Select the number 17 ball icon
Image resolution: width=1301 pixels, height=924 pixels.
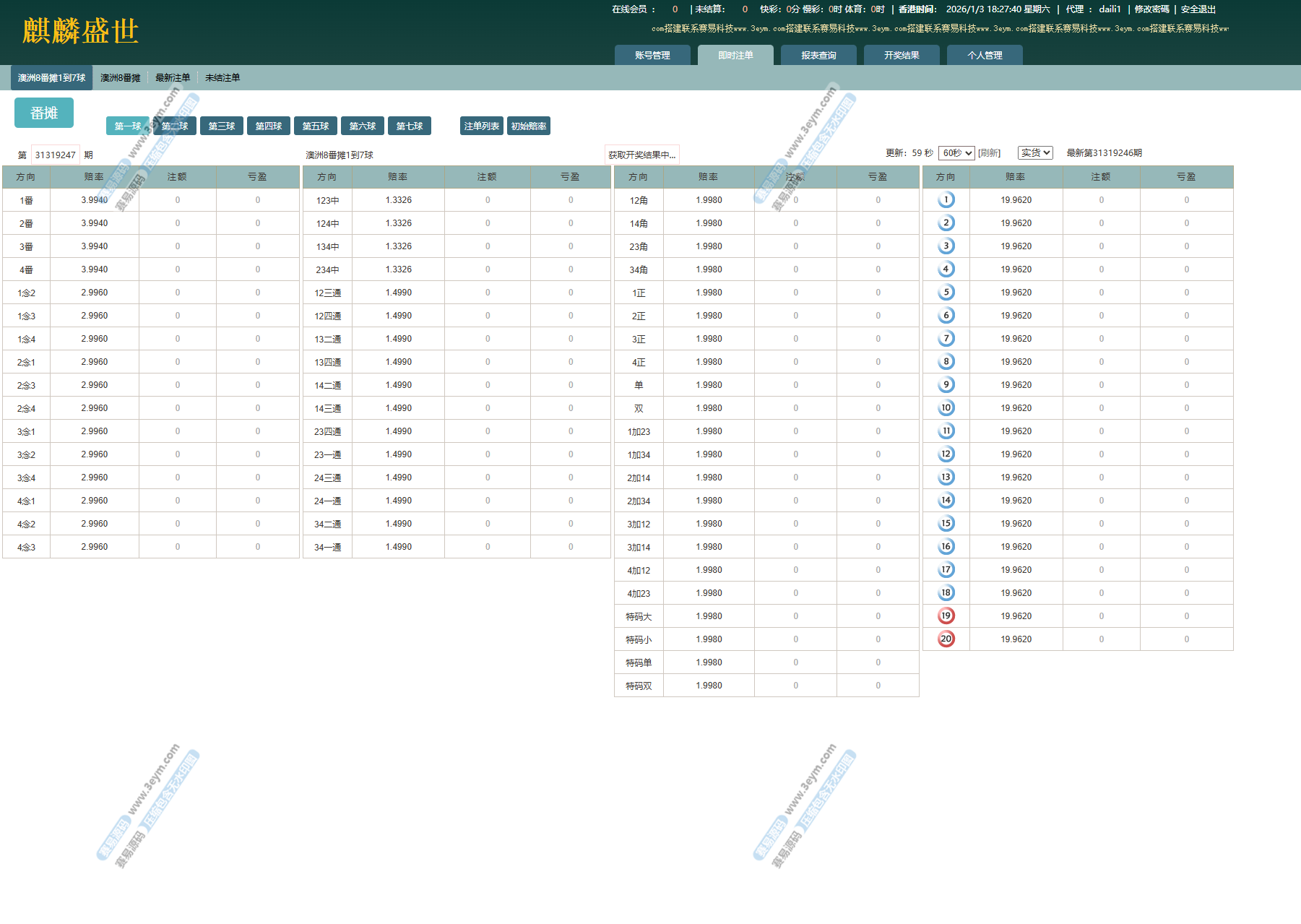(x=946, y=570)
